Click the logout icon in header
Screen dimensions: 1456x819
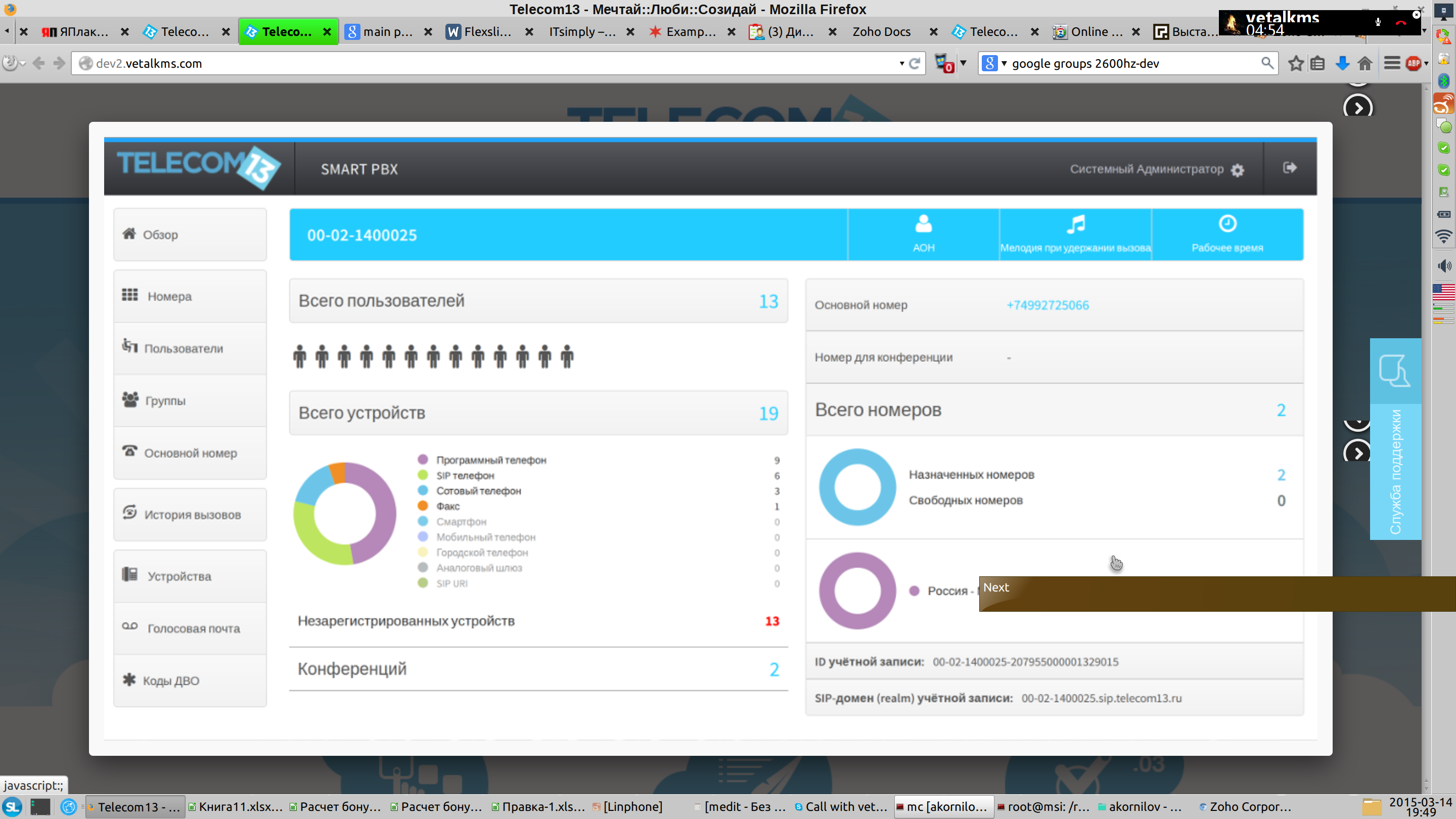(x=1289, y=168)
